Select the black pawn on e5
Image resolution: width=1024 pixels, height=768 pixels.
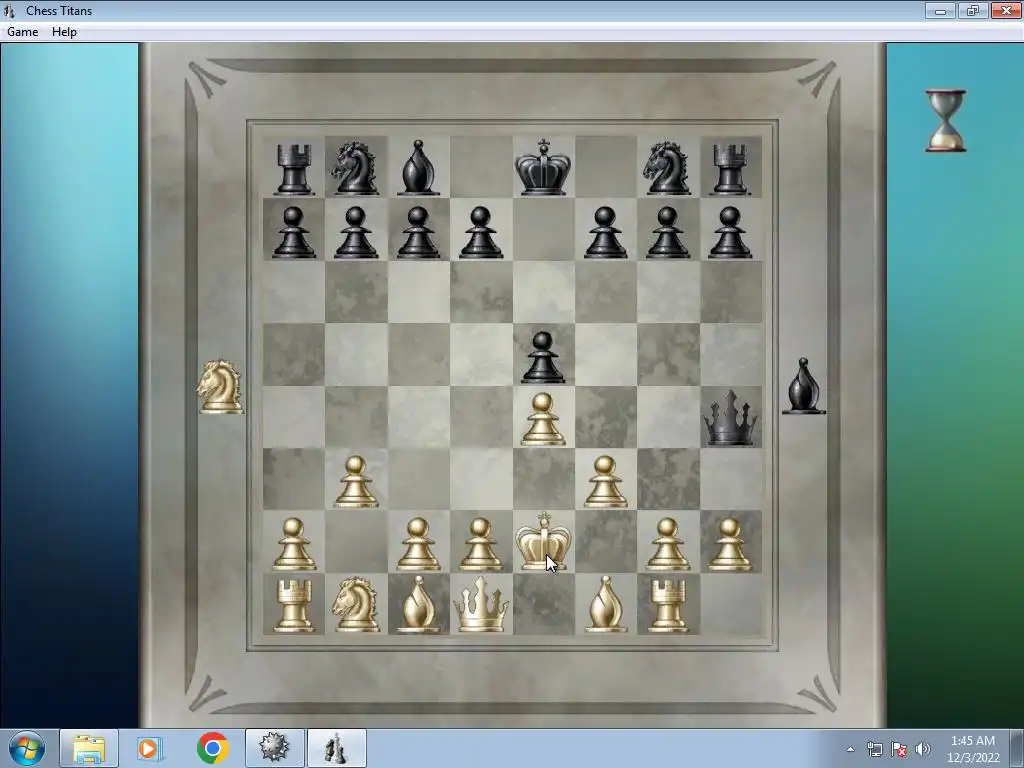(x=543, y=357)
